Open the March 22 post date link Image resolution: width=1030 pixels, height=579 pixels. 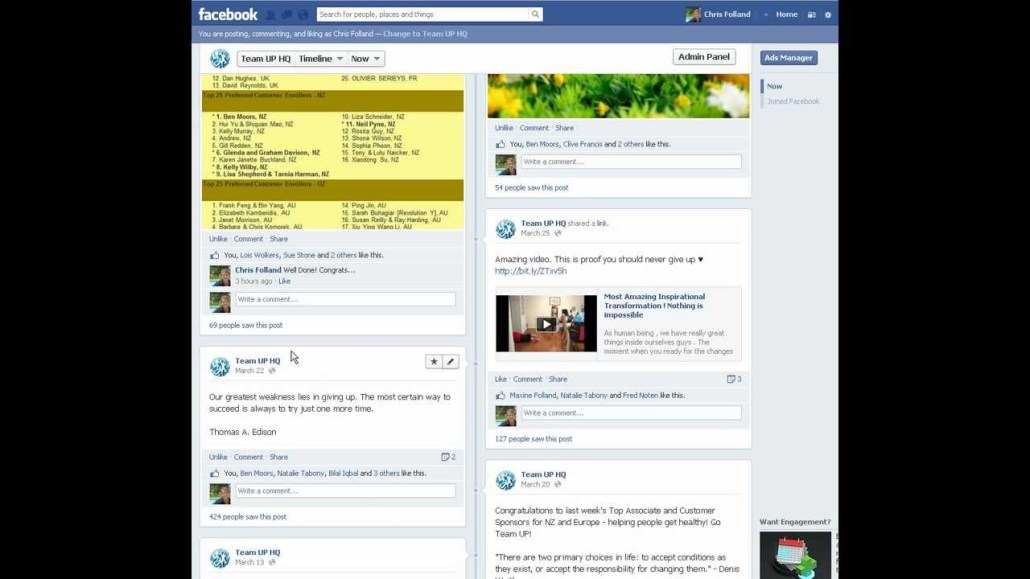click(250, 371)
